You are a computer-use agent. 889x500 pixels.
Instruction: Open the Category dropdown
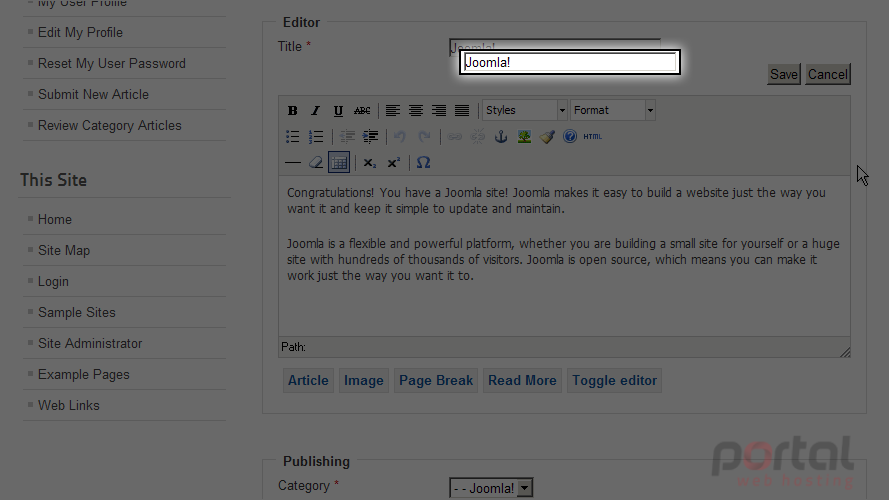tap(491, 488)
